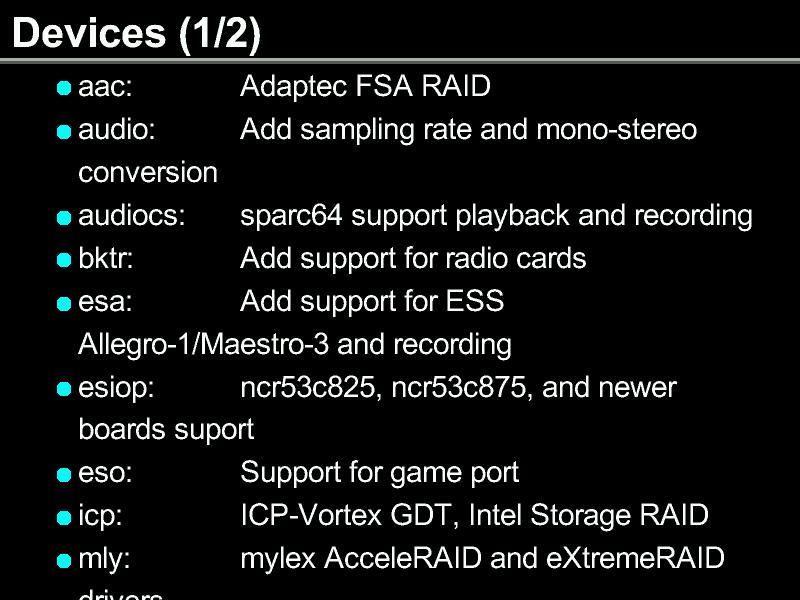This screenshot has height=600, width=800.
Task: Click the bullet next to audio
Action: pyautogui.click(x=64, y=131)
